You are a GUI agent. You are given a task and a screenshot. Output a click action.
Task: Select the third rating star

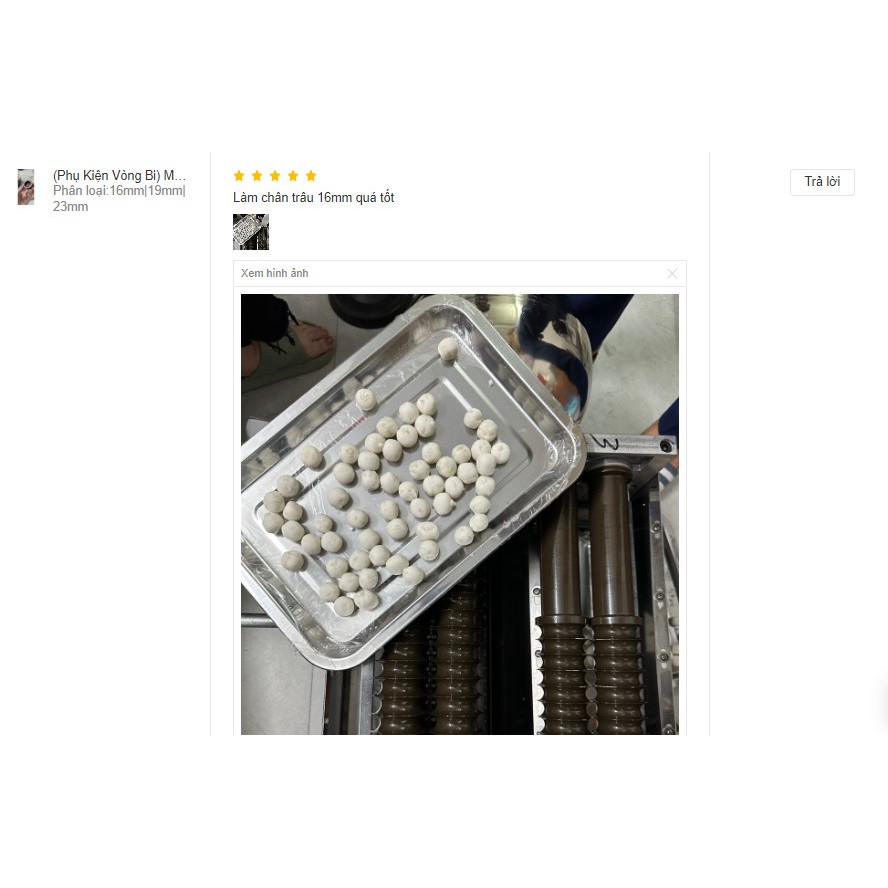[275, 176]
